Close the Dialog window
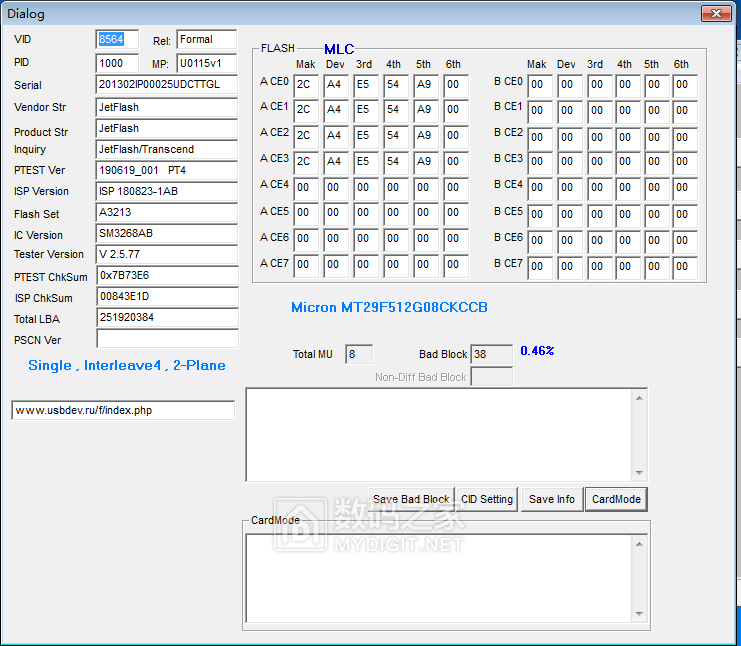Image resolution: width=741 pixels, height=646 pixels. tap(716, 13)
